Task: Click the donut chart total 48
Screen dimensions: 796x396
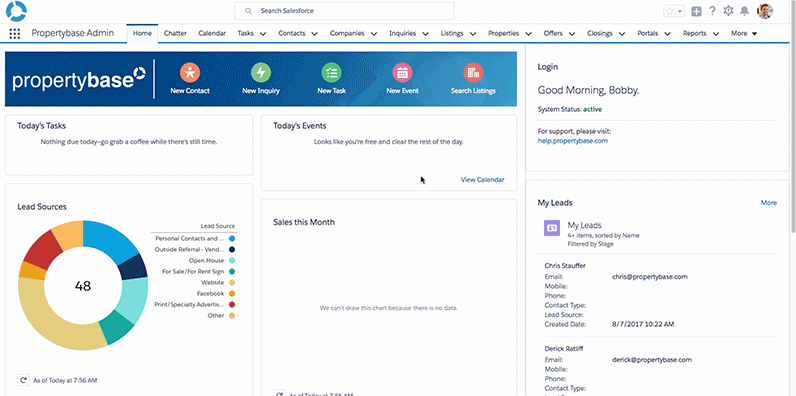Action: (x=83, y=286)
